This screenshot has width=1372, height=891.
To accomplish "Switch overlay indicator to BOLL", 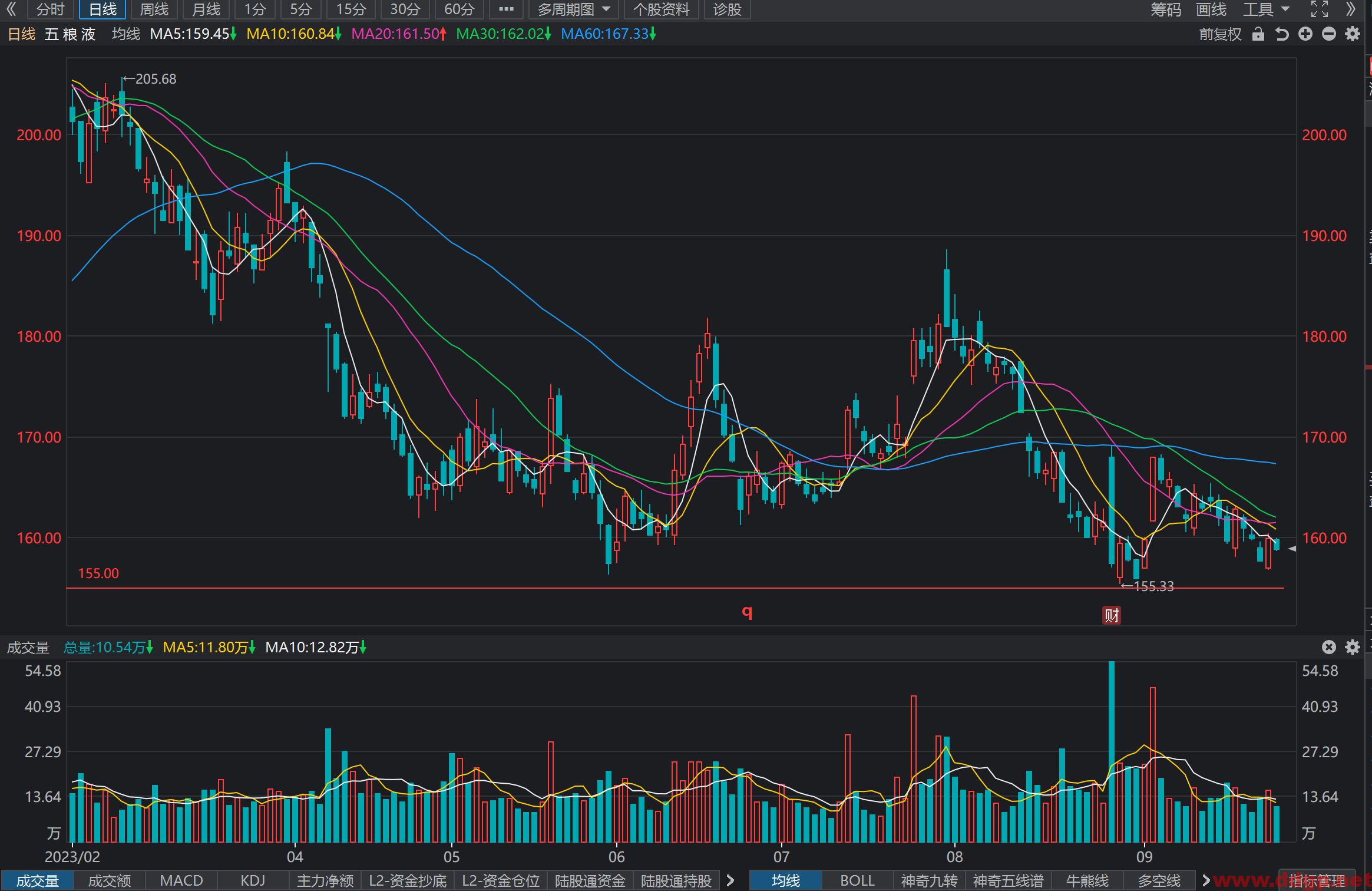I will pos(857,880).
